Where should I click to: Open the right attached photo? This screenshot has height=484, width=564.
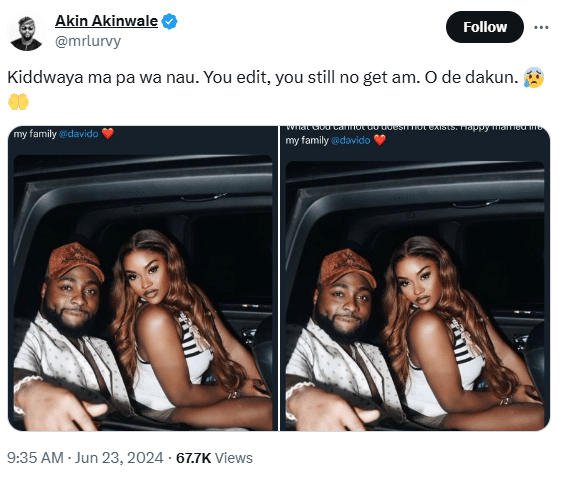[x=415, y=278]
